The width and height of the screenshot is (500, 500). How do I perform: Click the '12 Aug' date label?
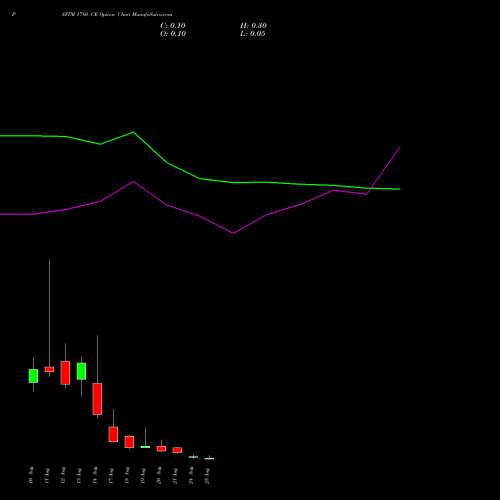coord(63,475)
